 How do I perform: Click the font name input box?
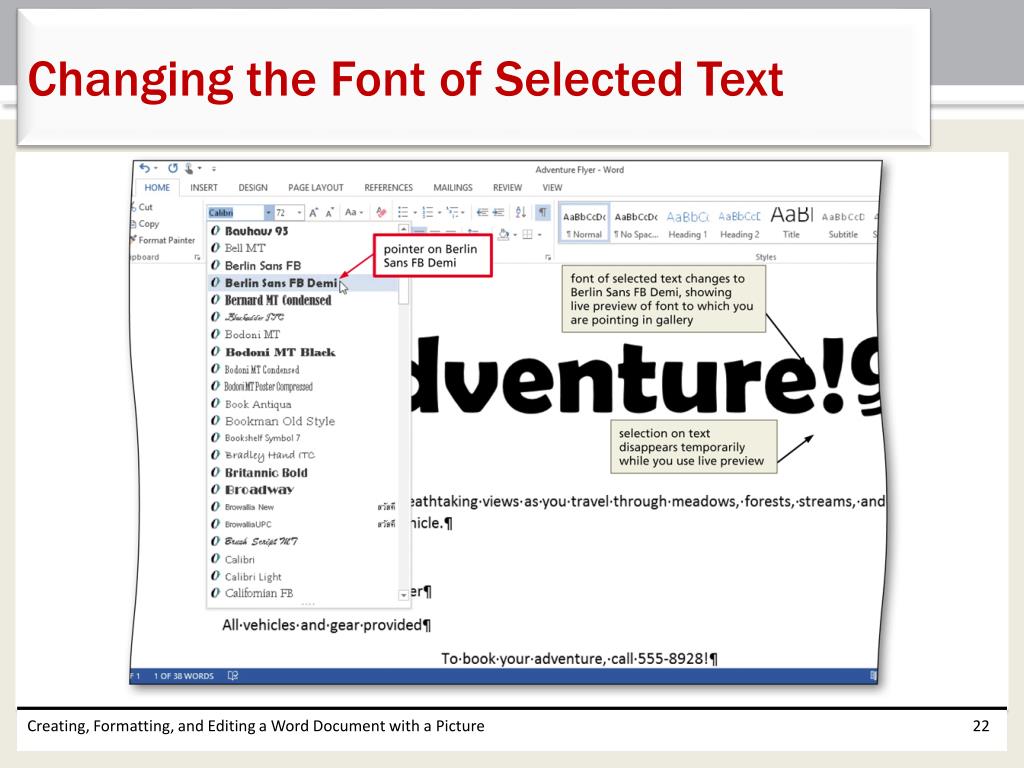(236, 213)
